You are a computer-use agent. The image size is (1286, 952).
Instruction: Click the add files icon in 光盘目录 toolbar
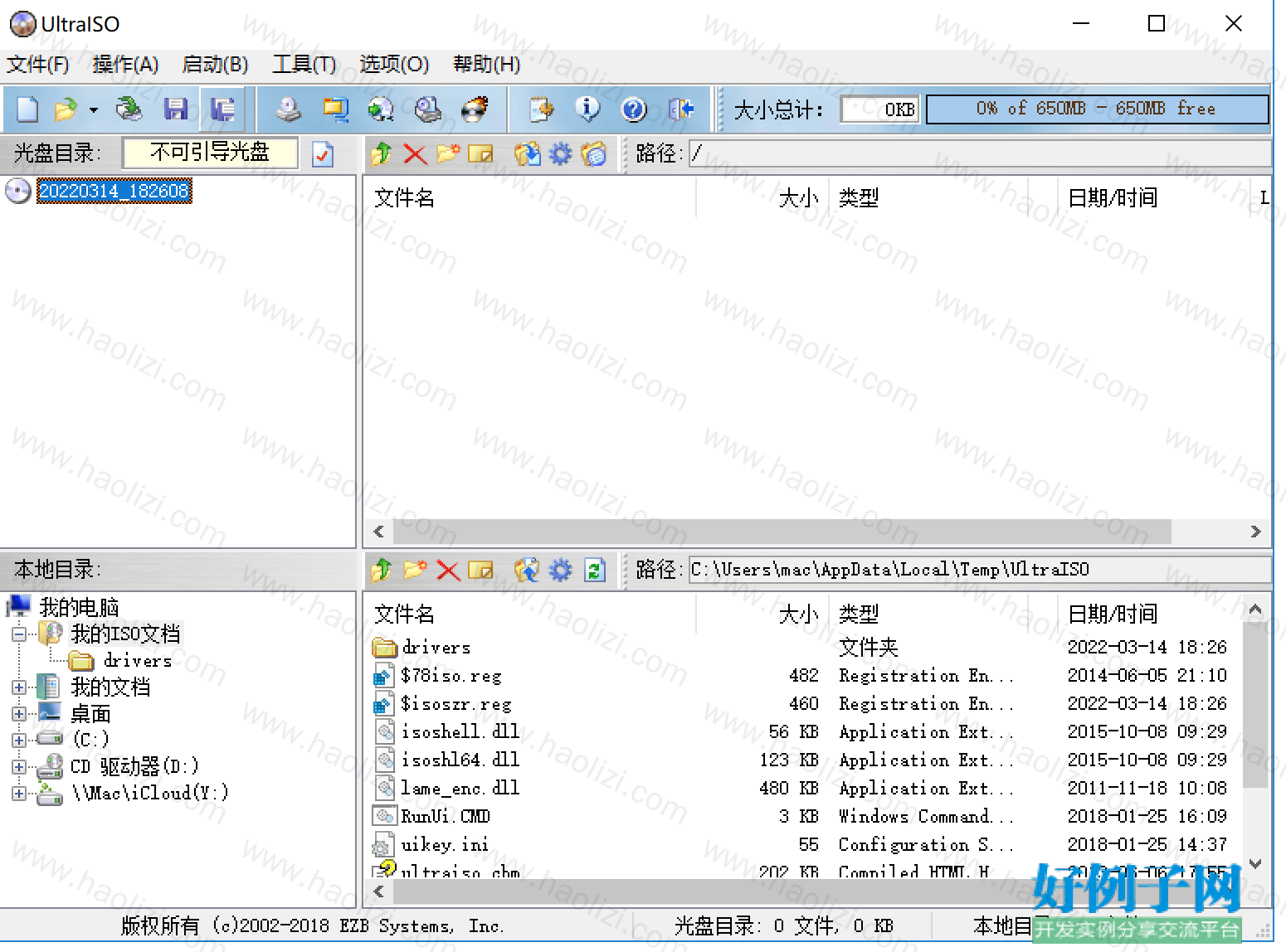[527, 153]
